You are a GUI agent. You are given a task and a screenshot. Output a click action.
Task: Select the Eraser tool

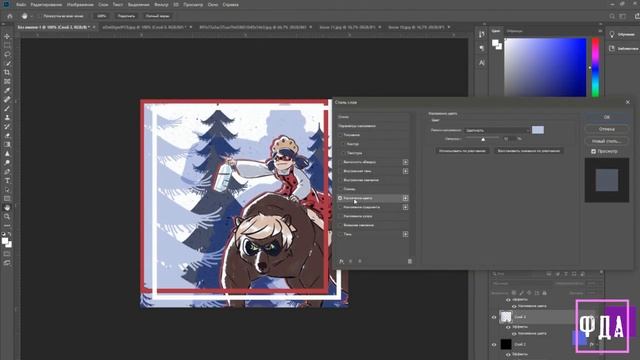tap(7, 135)
